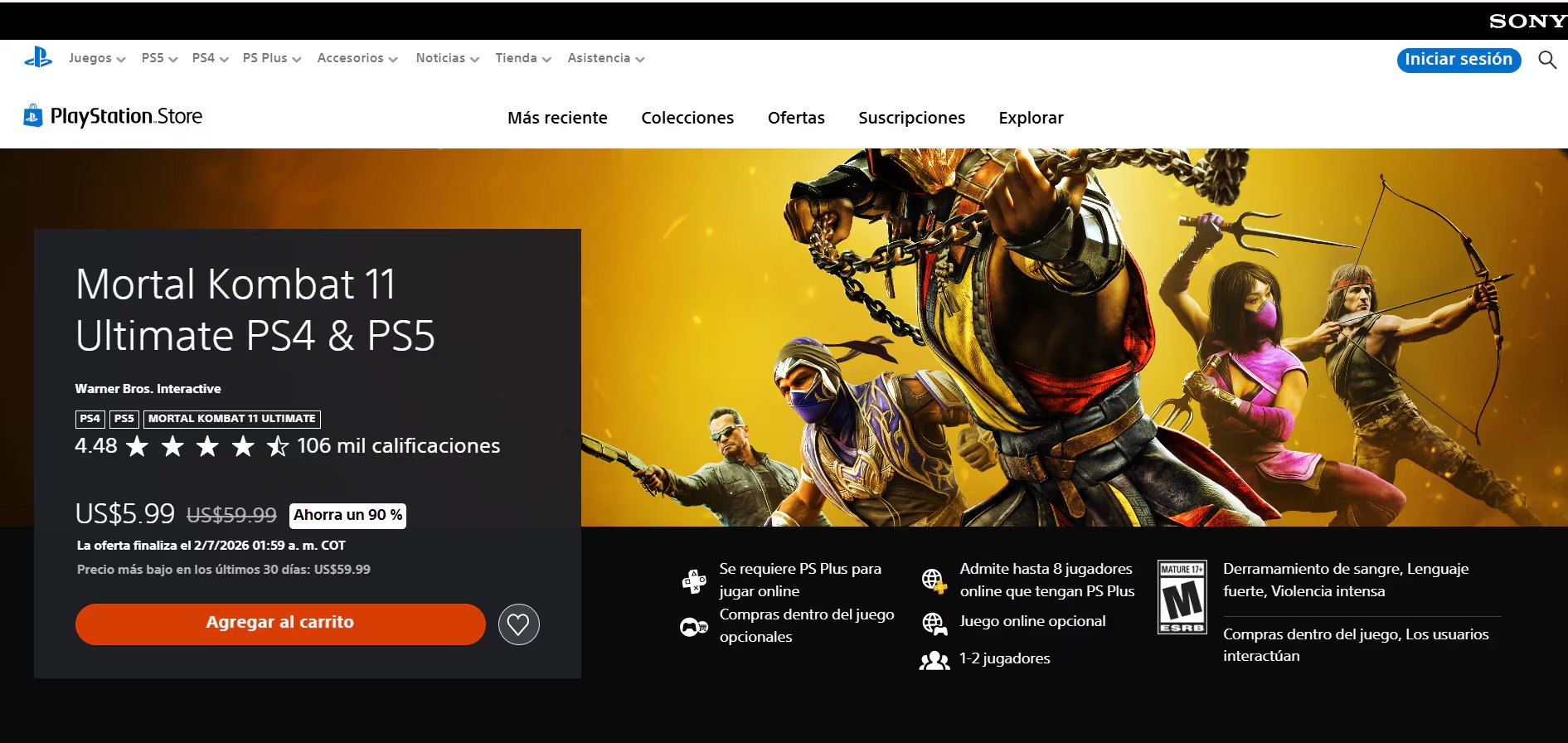
Task: Expand the Juegos dropdown menu
Action: click(97, 58)
